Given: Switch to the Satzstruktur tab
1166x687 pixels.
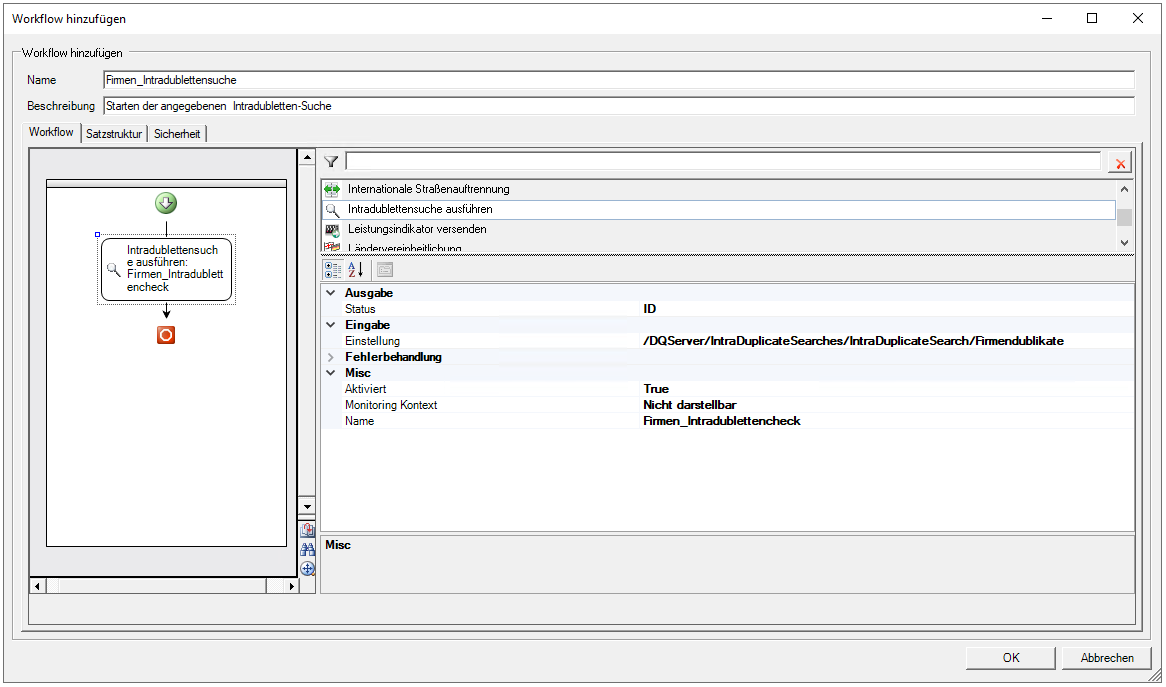Looking at the screenshot, I should point(114,134).
